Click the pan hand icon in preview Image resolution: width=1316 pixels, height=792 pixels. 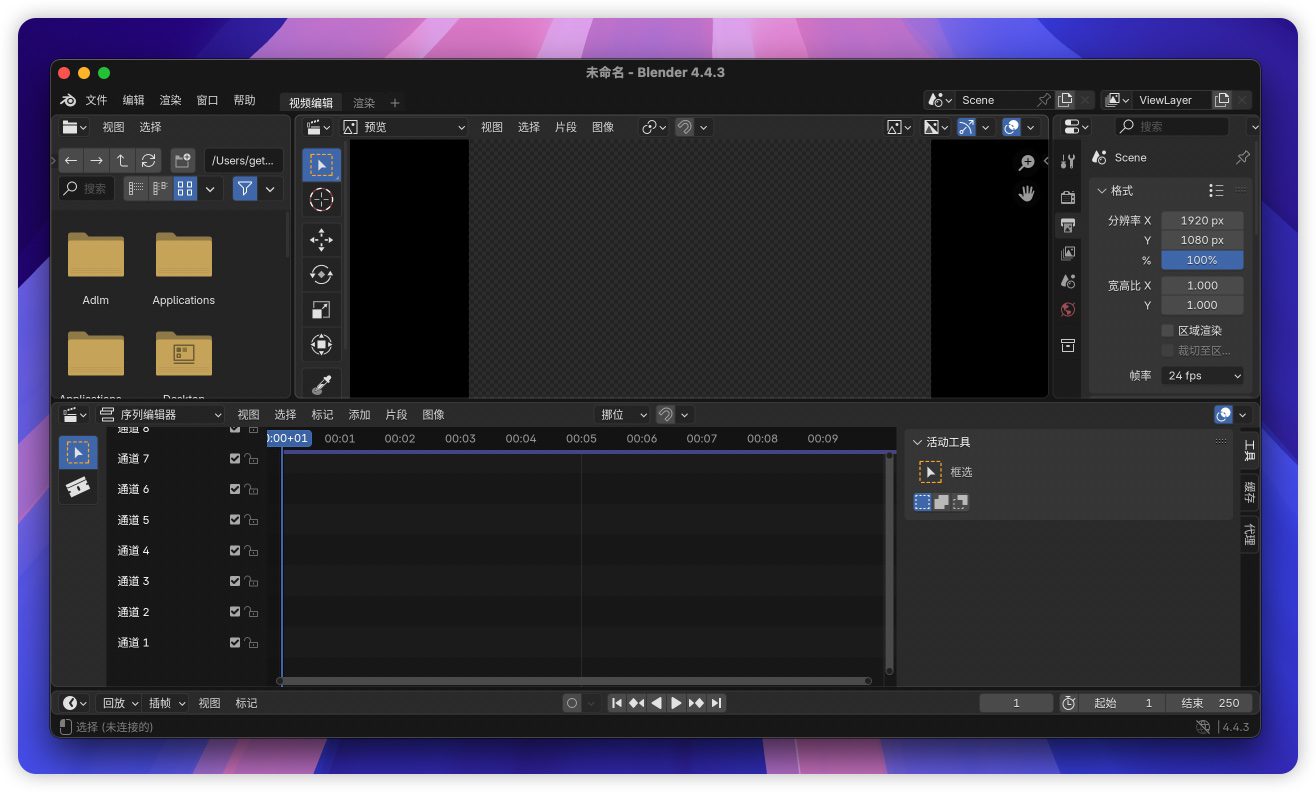[1026, 194]
